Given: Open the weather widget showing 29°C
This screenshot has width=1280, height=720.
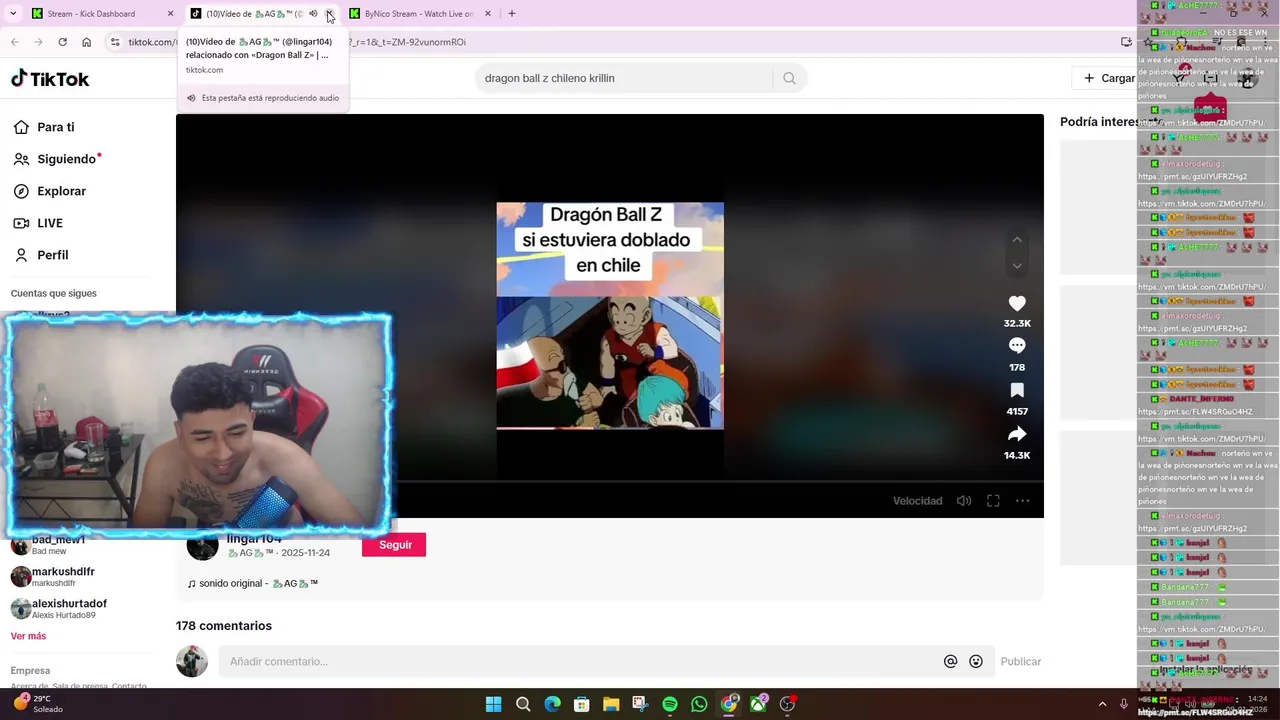Looking at the screenshot, I should tap(38, 703).
